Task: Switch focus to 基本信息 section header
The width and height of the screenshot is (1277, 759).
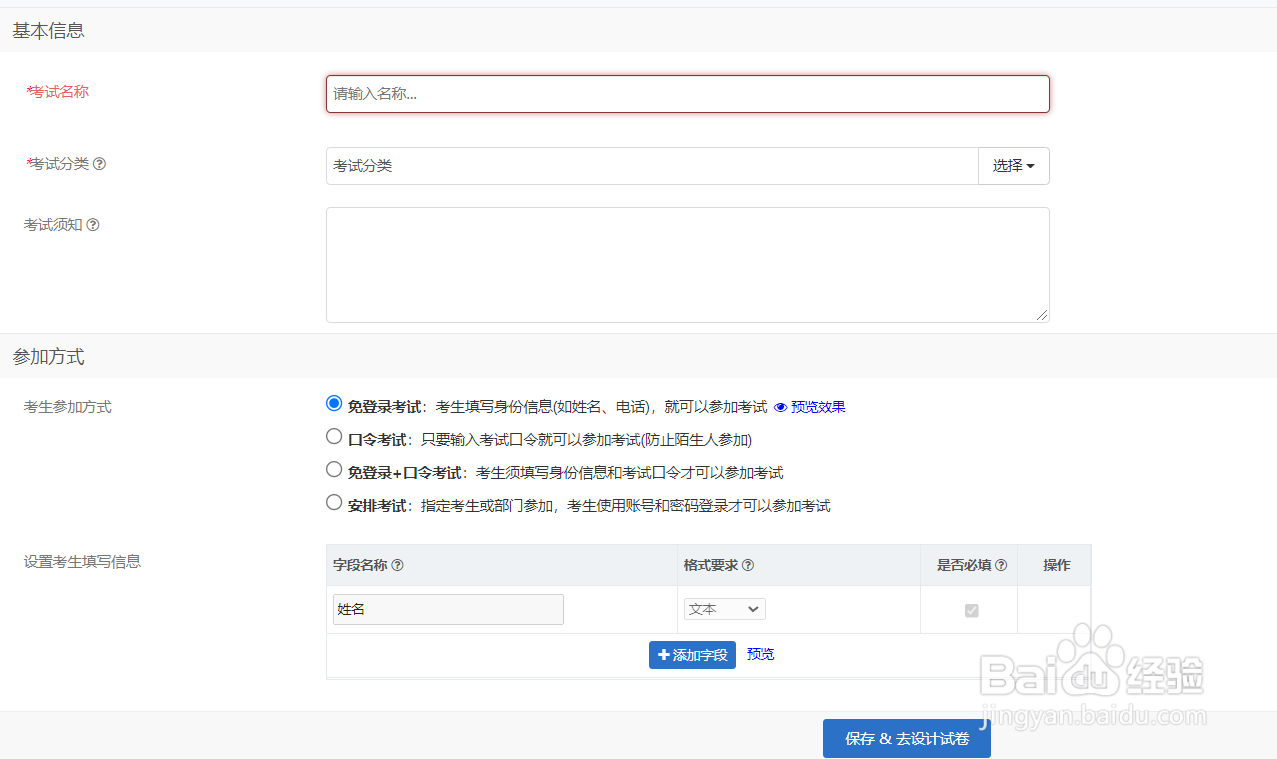Action: [x=47, y=30]
